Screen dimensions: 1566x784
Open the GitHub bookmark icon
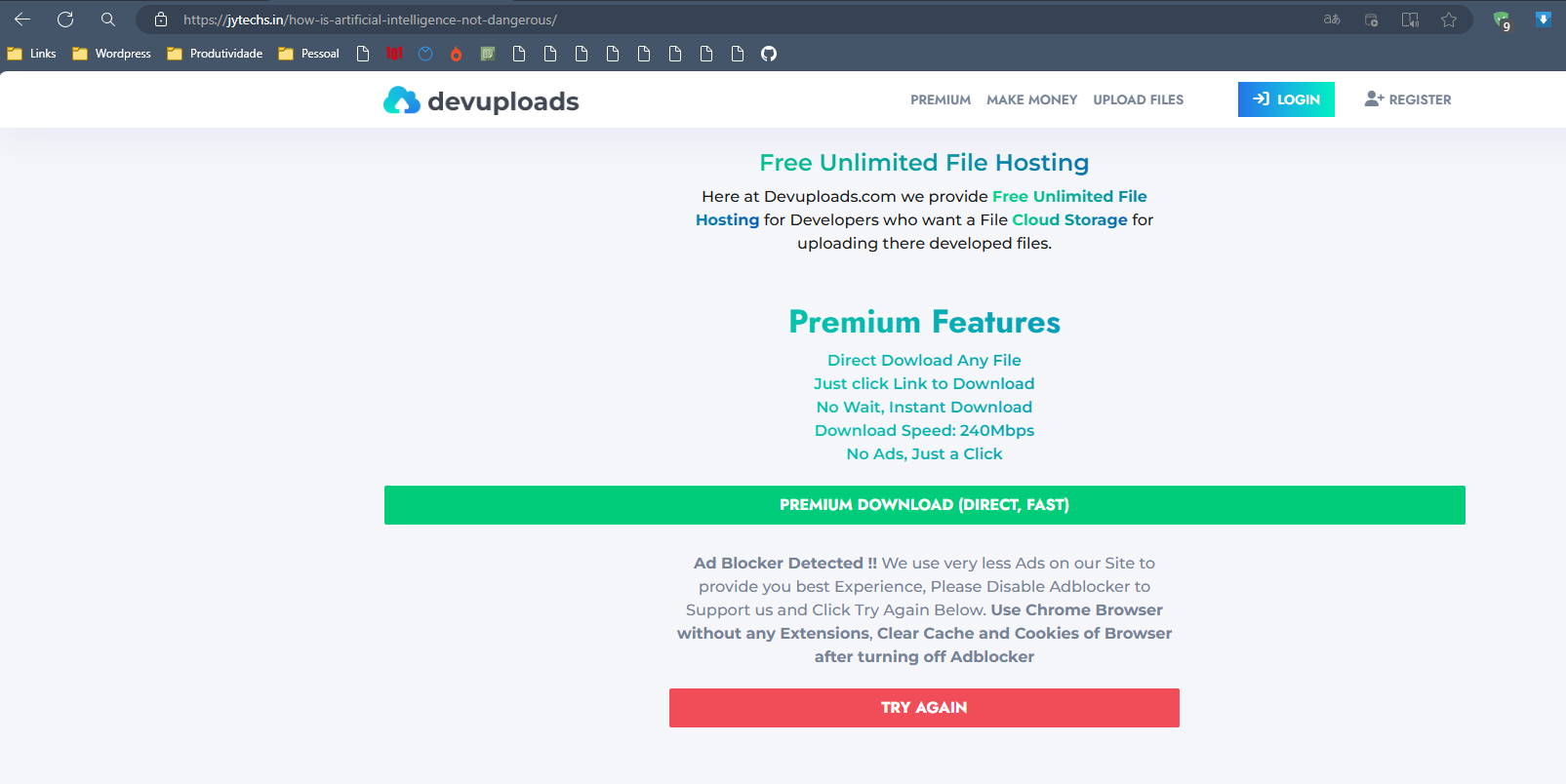[769, 54]
